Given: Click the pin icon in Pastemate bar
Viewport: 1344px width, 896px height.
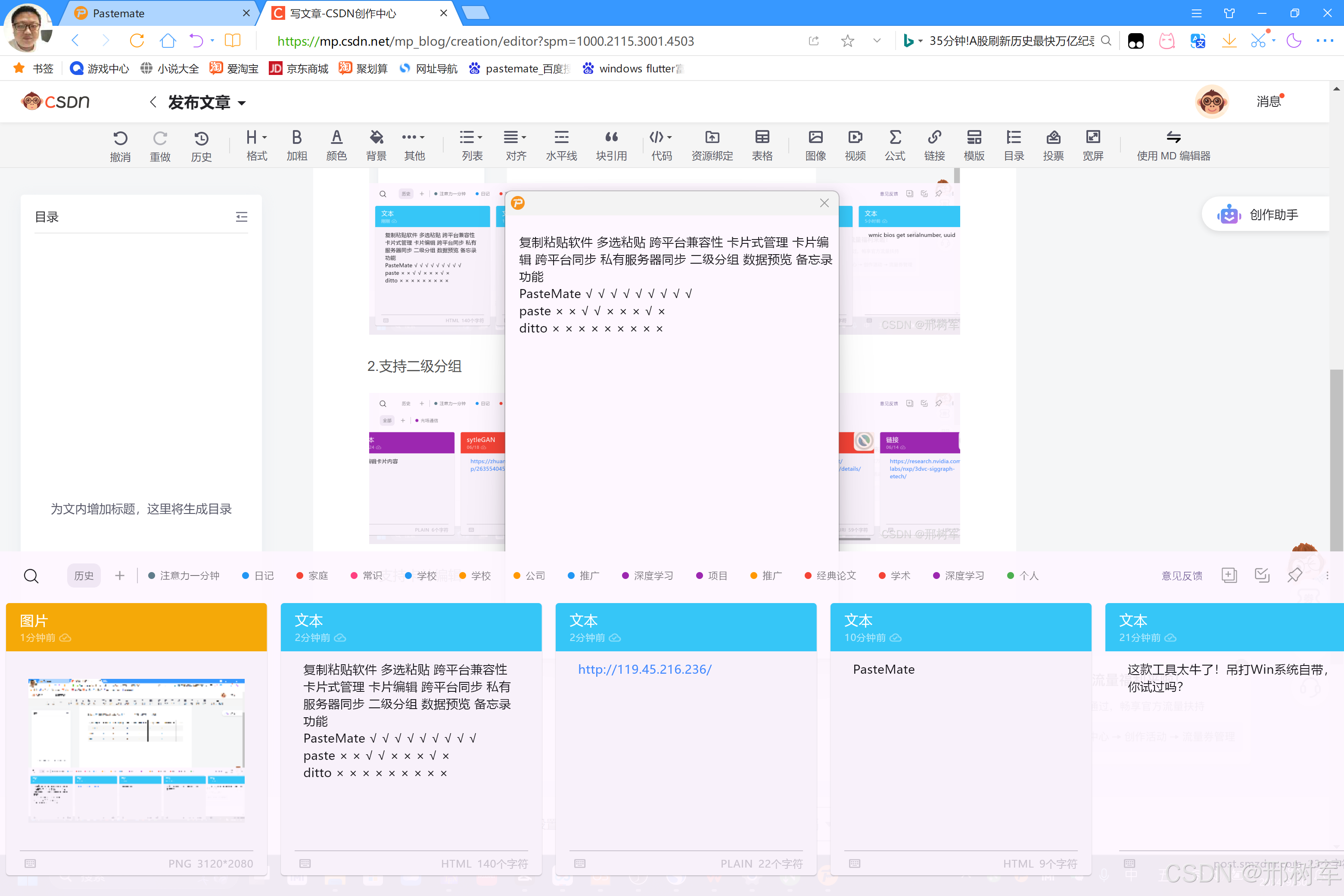Looking at the screenshot, I should [1294, 576].
